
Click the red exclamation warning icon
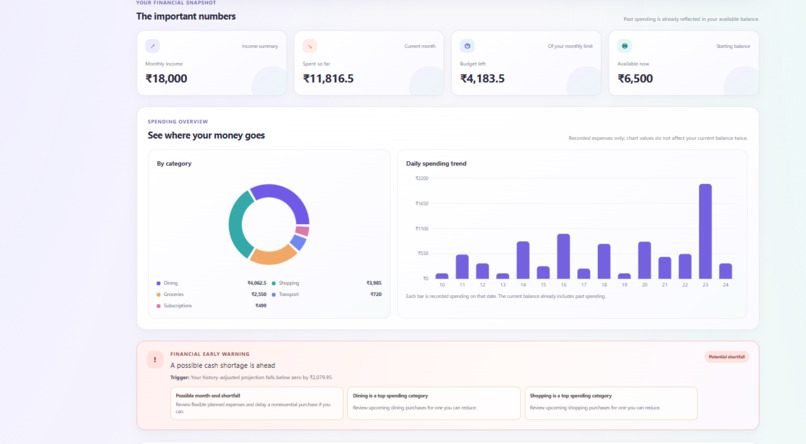coord(155,360)
